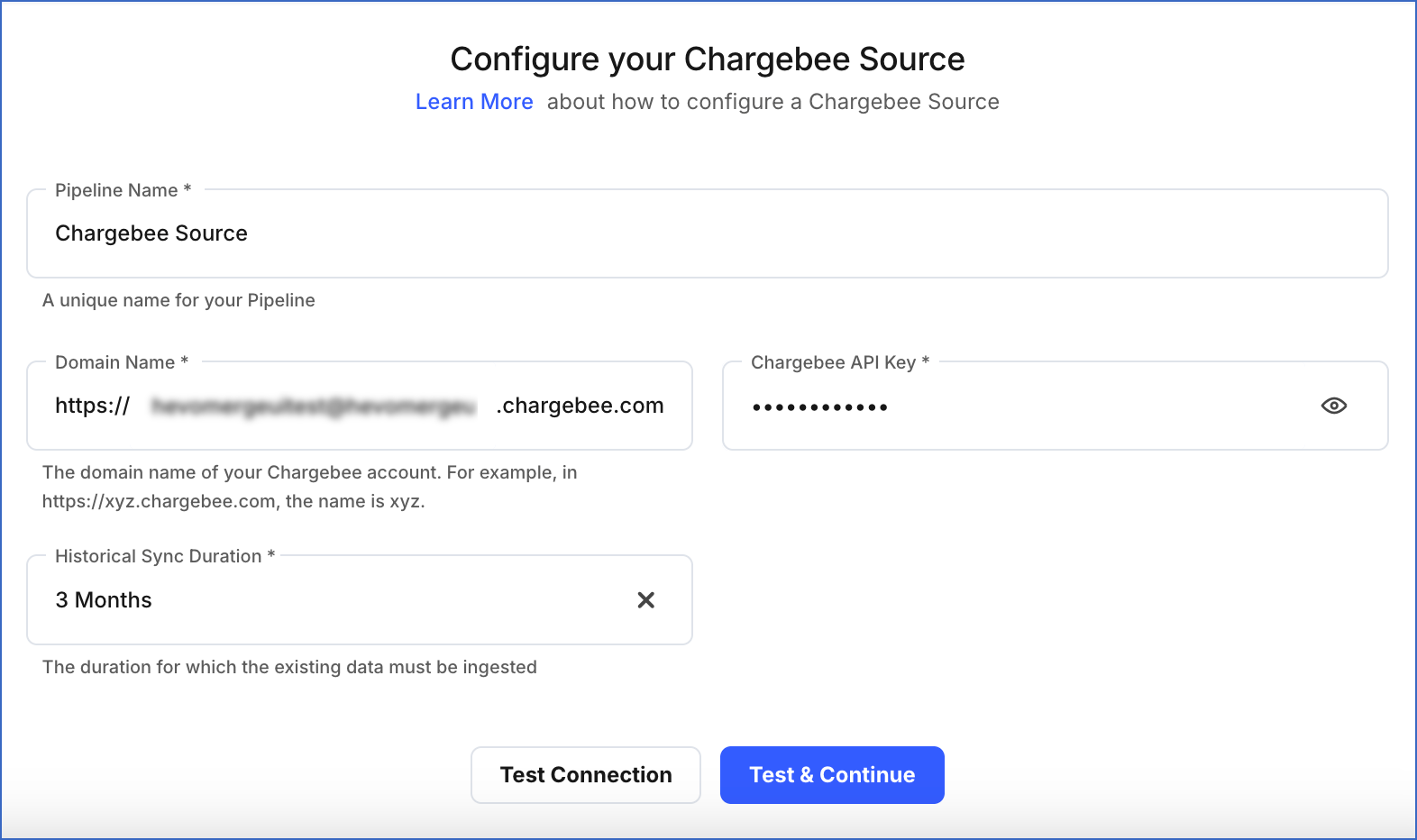Click the 'Configure your Chargebee Source' heading
This screenshot has width=1417, height=840.
(708, 59)
